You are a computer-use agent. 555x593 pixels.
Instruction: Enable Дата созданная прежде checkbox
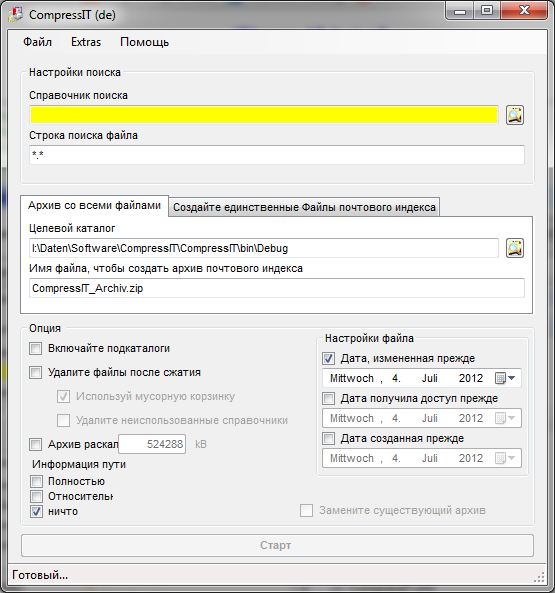tap(328, 438)
